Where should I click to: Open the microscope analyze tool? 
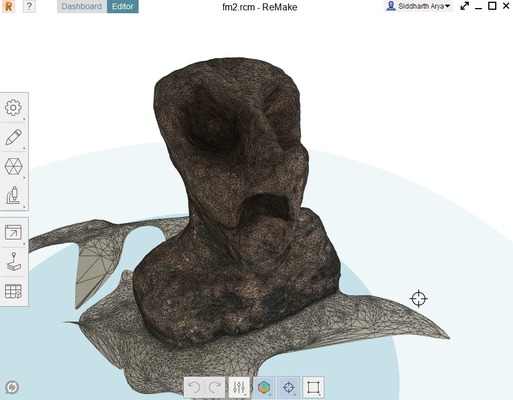[13, 195]
